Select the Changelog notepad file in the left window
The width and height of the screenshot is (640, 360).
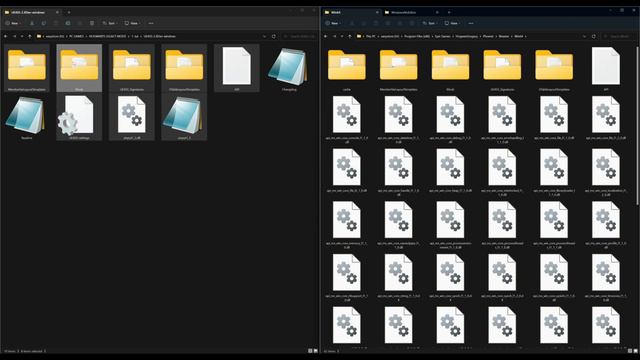coord(289,69)
